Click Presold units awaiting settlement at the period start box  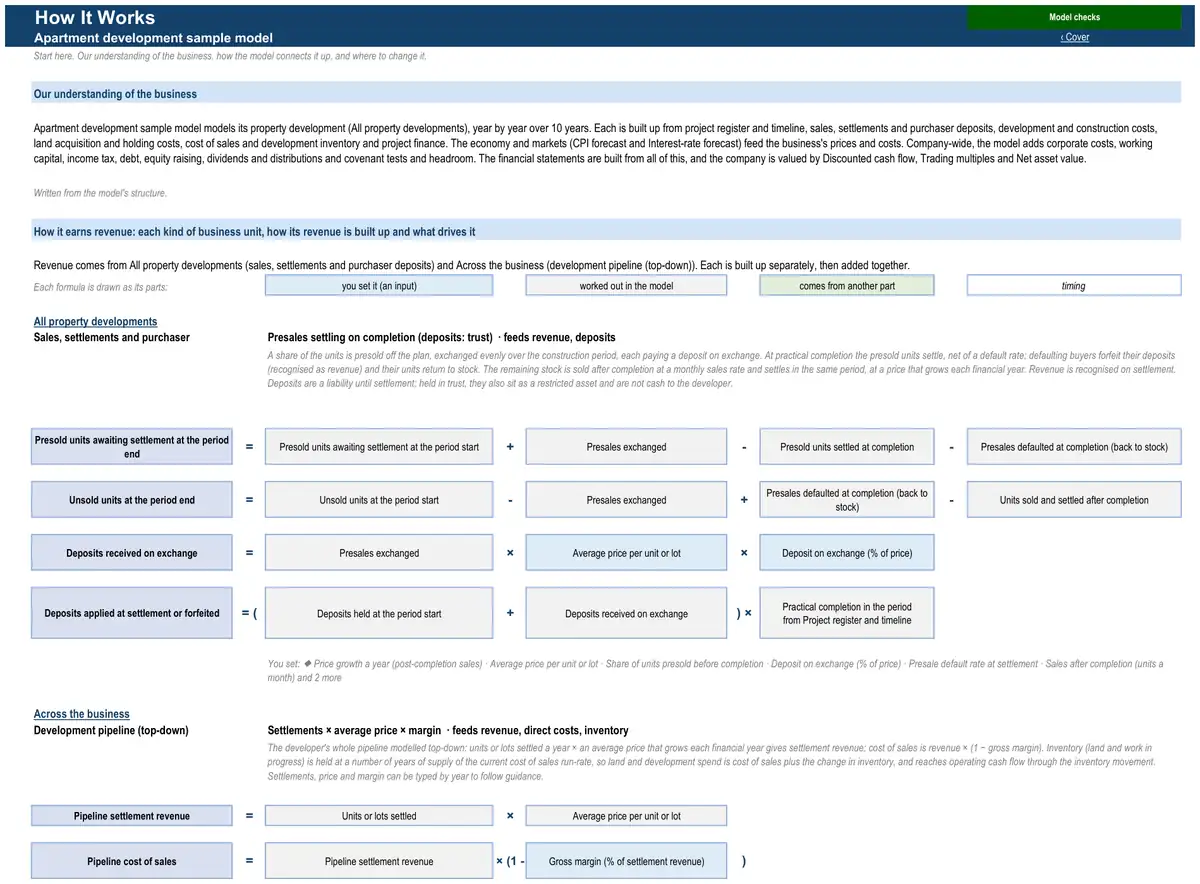(x=379, y=447)
